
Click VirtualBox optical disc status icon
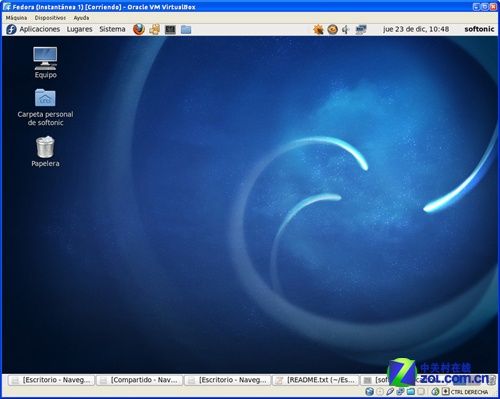(380, 392)
